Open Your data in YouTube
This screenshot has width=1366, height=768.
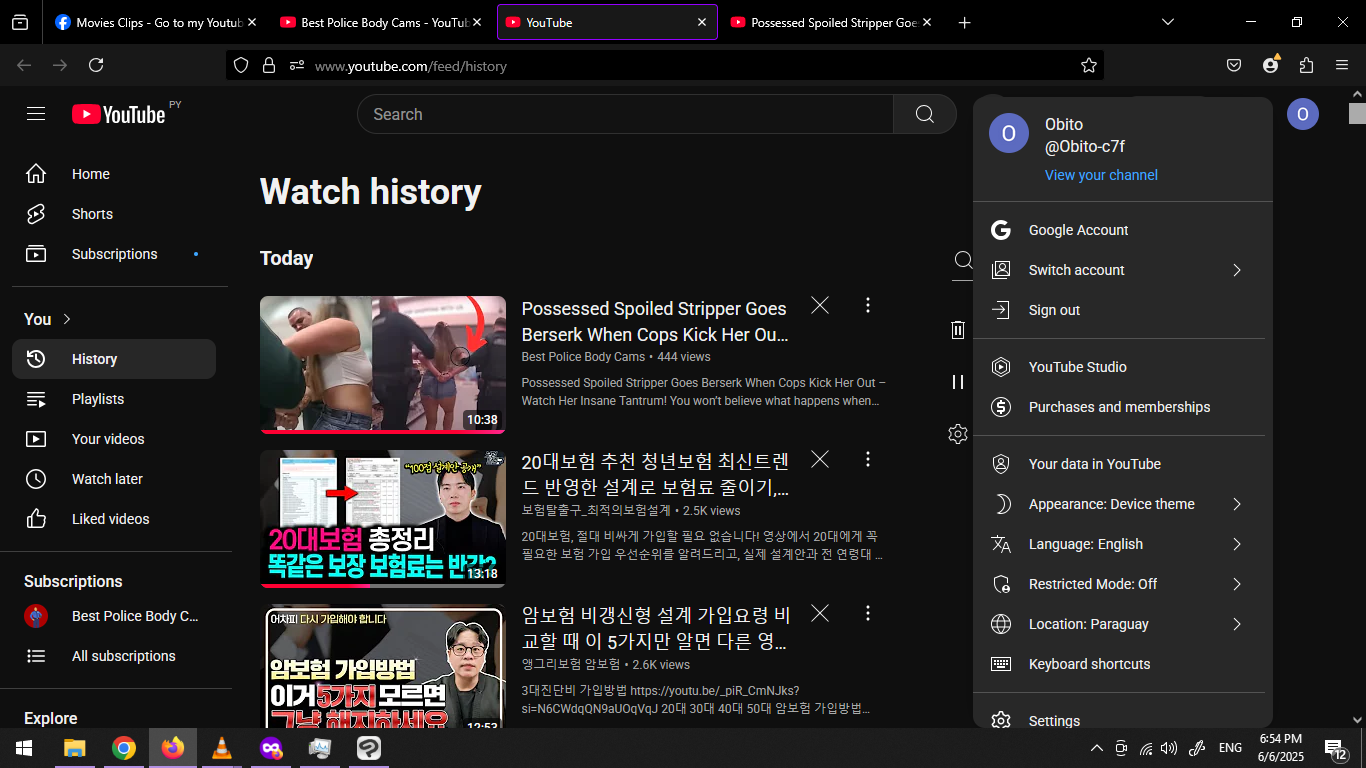tap(1119, 464)
